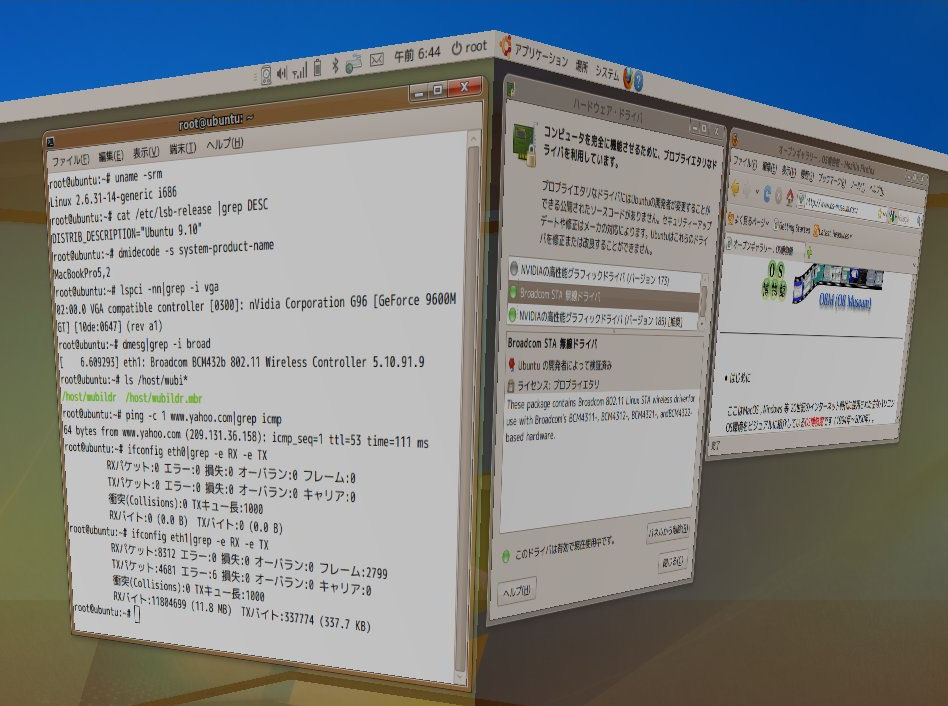Click the speaker device icon in the panel
The width and height of the screenshot is (948, 706).
[265, 76]
